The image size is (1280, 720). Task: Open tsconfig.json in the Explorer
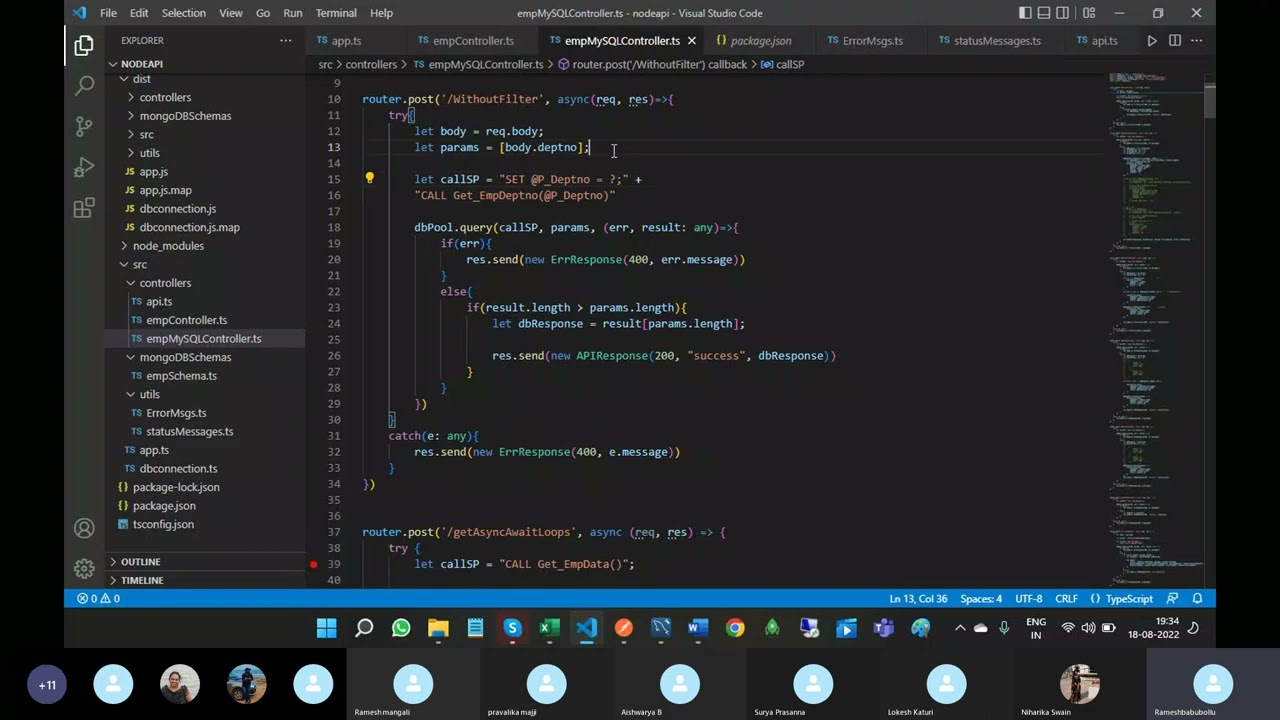point(163,524)
